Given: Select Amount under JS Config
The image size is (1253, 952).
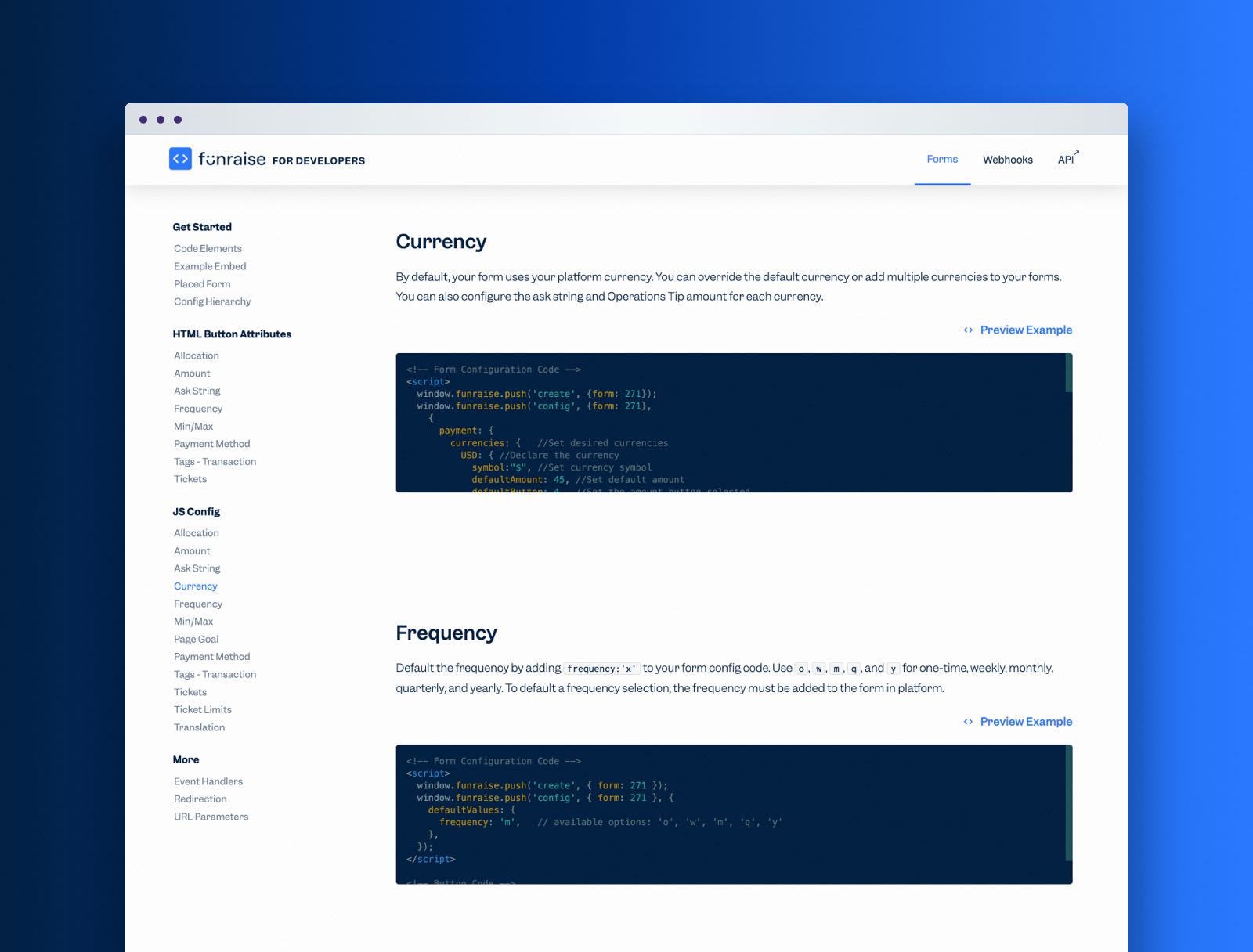Looking at the screenshot, I should pos(192,551).
